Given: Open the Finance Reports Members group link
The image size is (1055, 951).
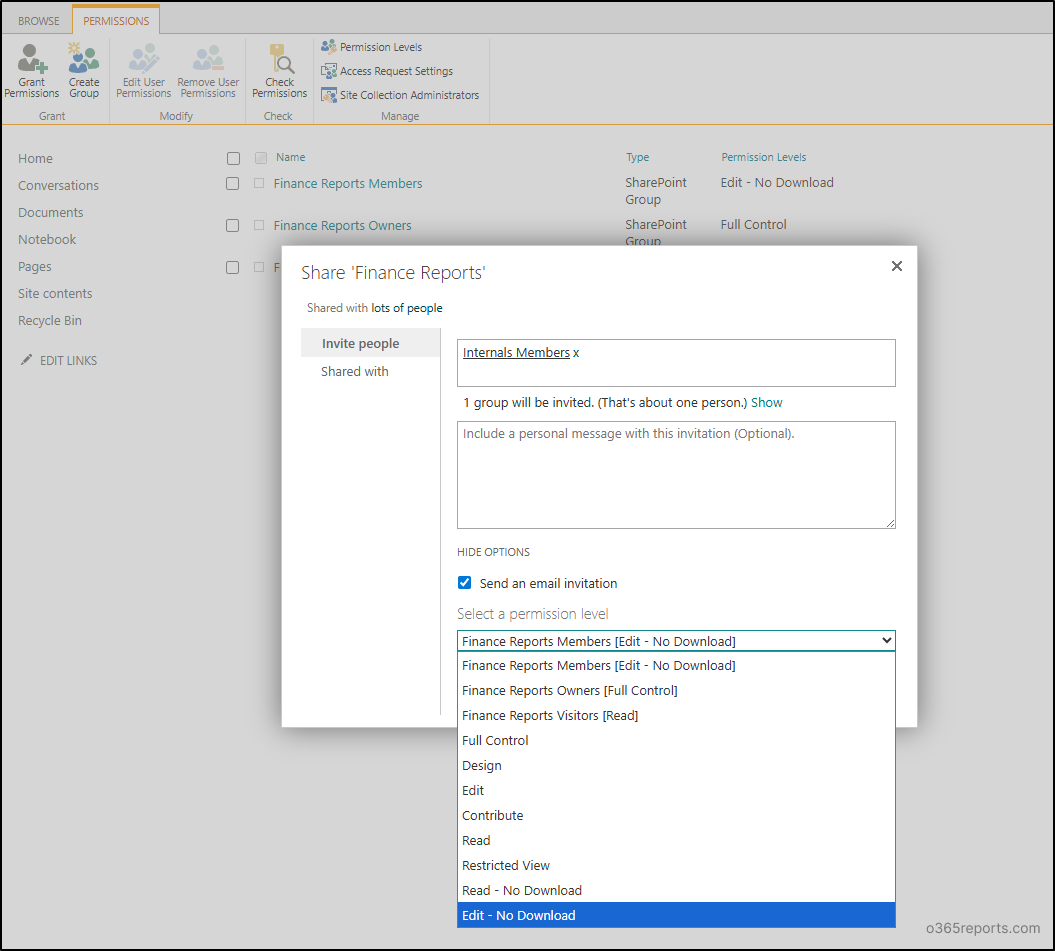Looking at the screenshot, I should (x=348, y=183).
